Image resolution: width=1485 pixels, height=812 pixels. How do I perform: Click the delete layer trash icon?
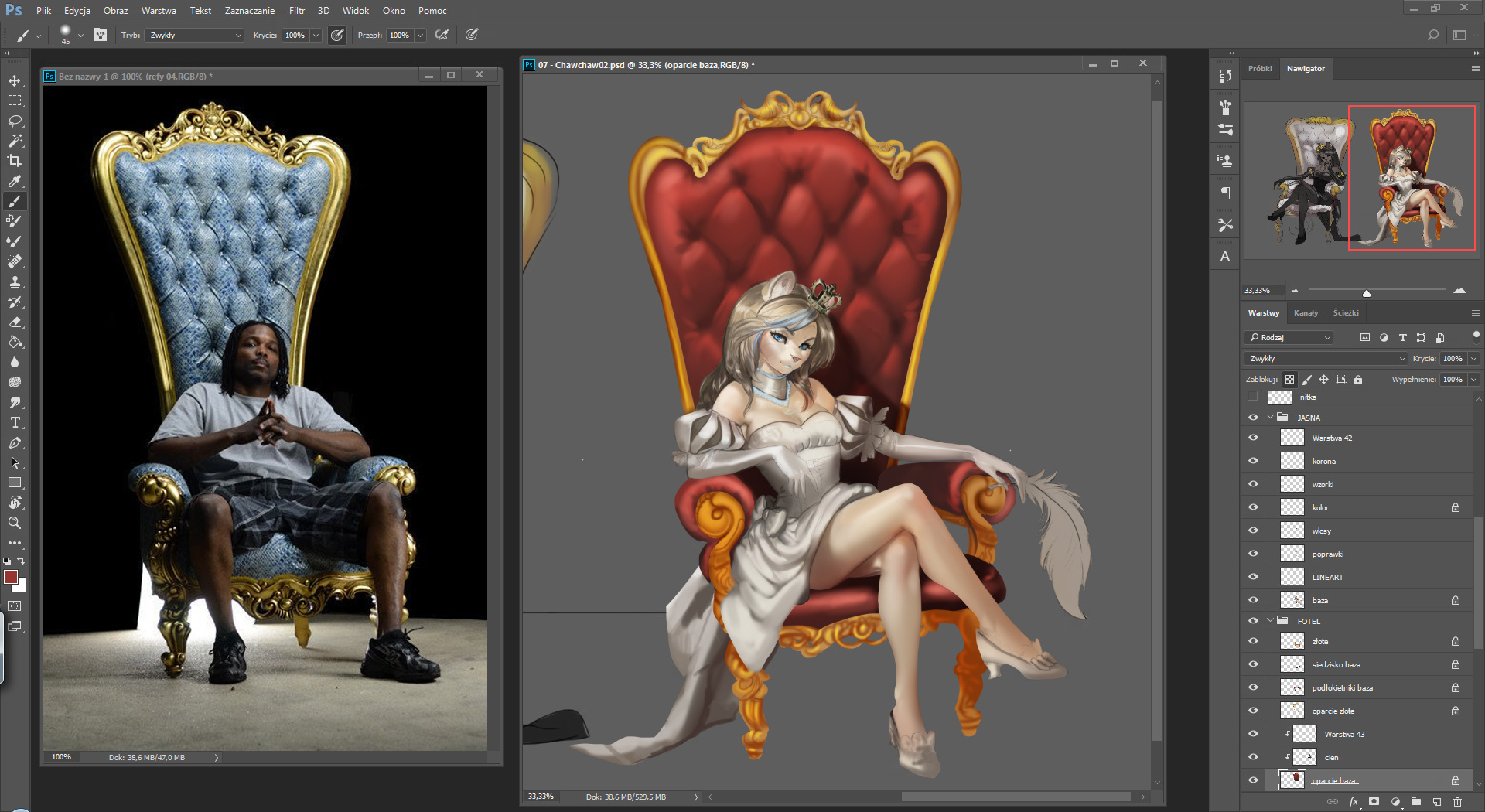click(1457, 802)
